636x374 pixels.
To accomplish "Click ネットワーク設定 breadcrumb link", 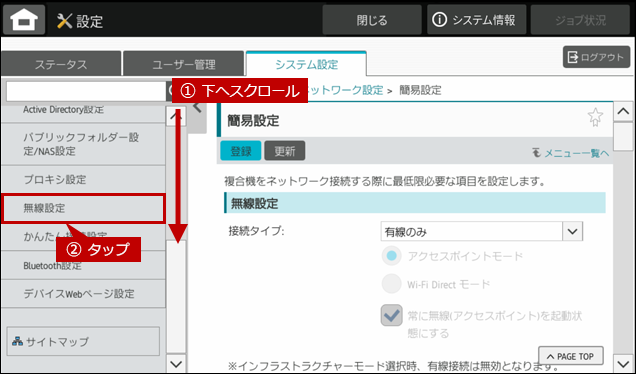I will point(345,90).
